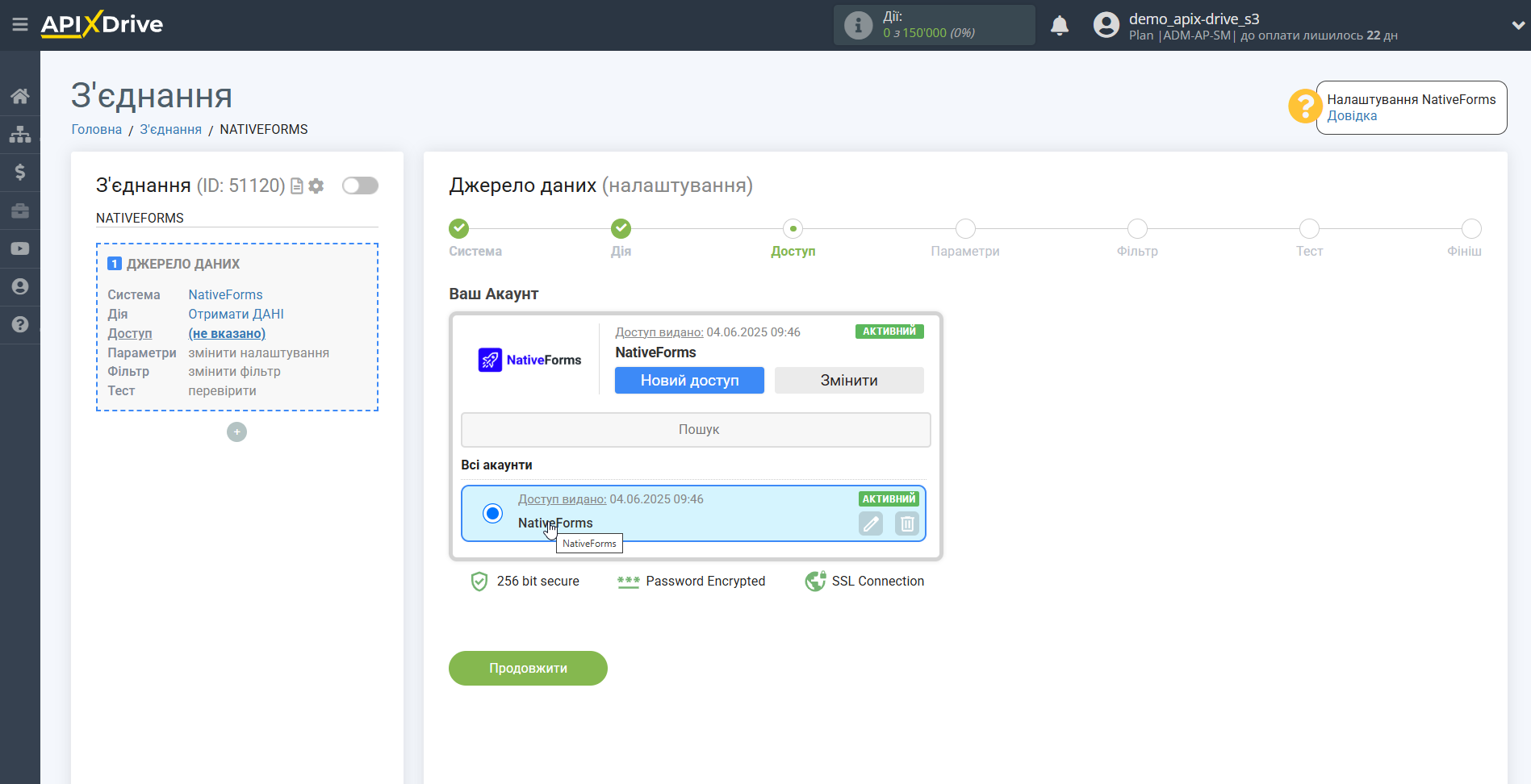This screenshot has width=1531, height=784.
Task: Expand the account dropdown chevron
Action: 1517,26
